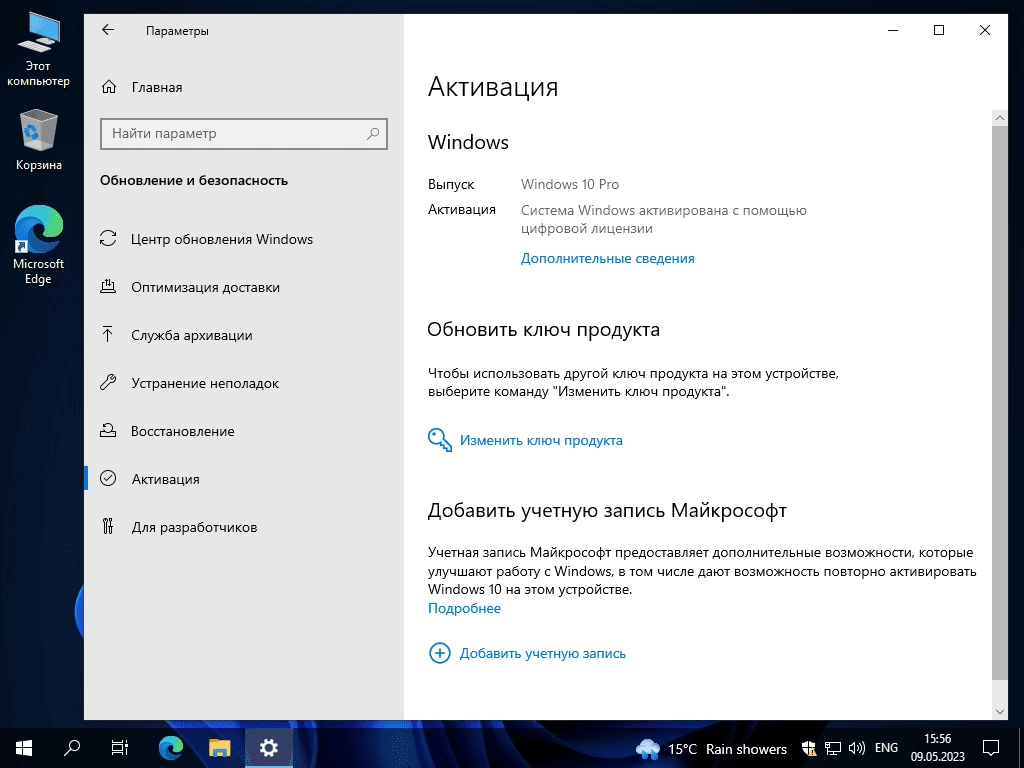The height and width of the screenshot is (768, 1024).
Task: Click the scrollbar up arrow
Action: (x=999, y=118)
